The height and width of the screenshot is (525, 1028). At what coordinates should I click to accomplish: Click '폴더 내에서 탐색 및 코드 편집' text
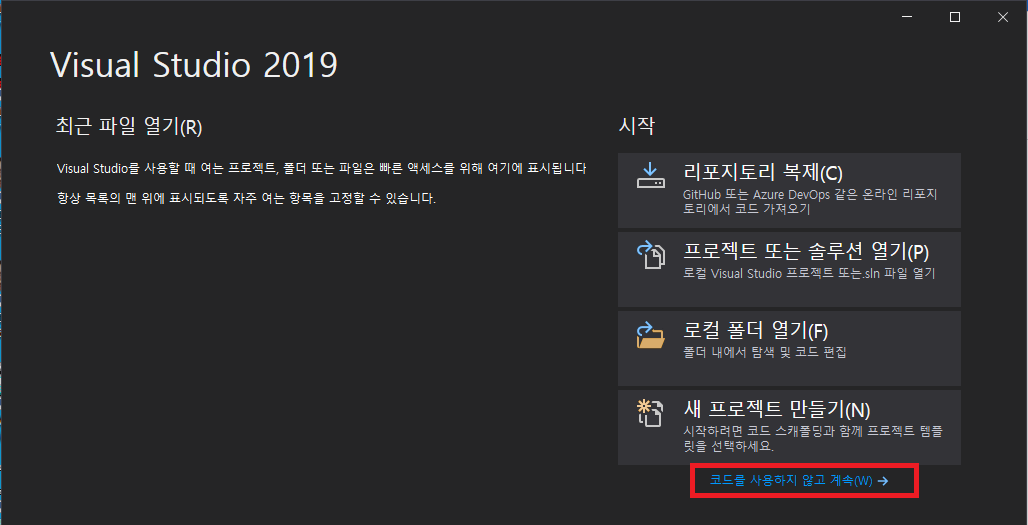coord(764,353)
